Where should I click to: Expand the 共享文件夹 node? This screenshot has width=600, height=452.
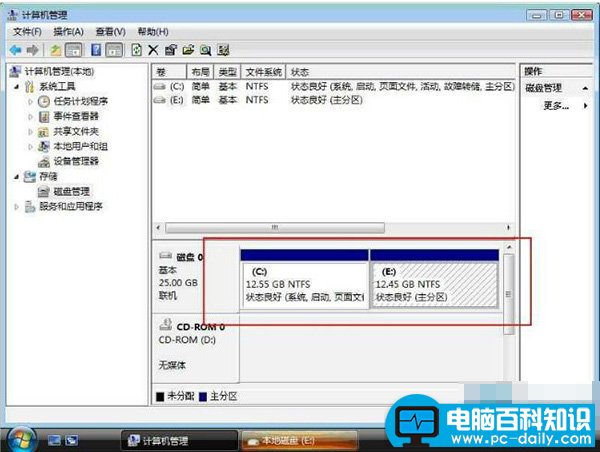pyautogui.click(x=30, y=132)
